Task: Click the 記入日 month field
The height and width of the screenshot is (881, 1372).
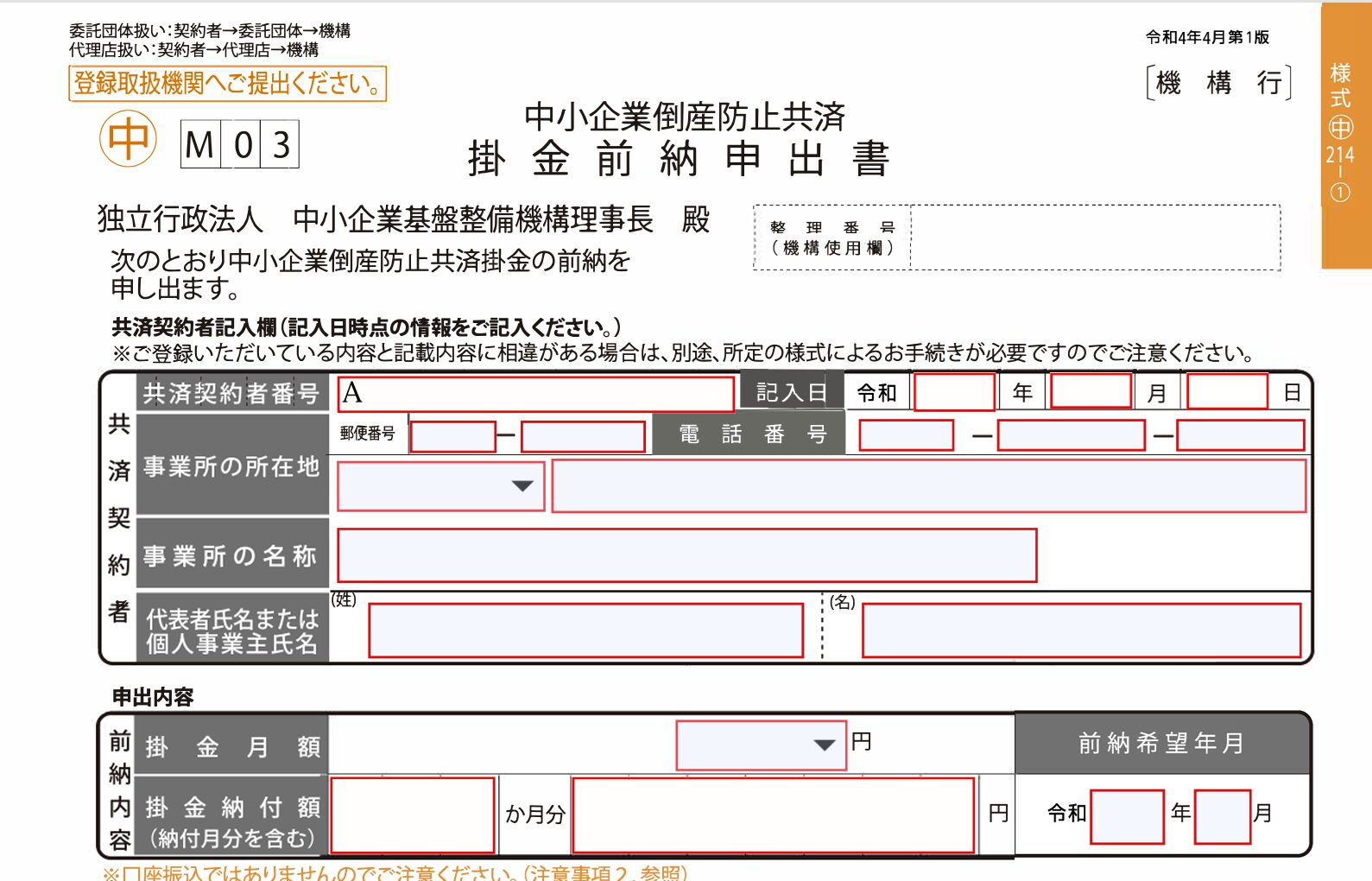Action: (1091, 392)
